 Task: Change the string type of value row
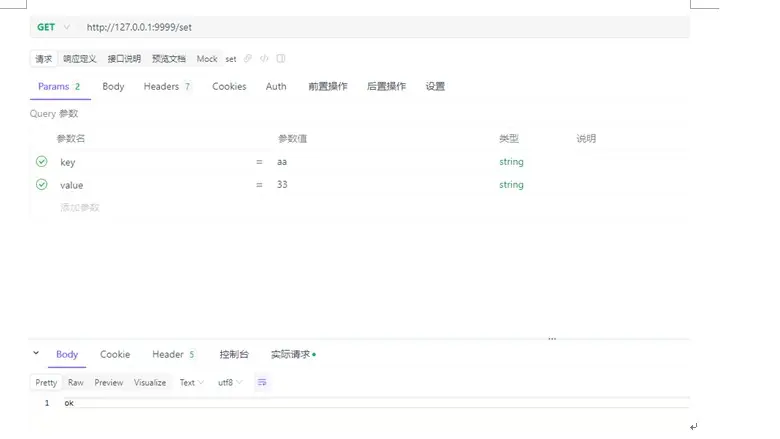[x=511, y=184]
